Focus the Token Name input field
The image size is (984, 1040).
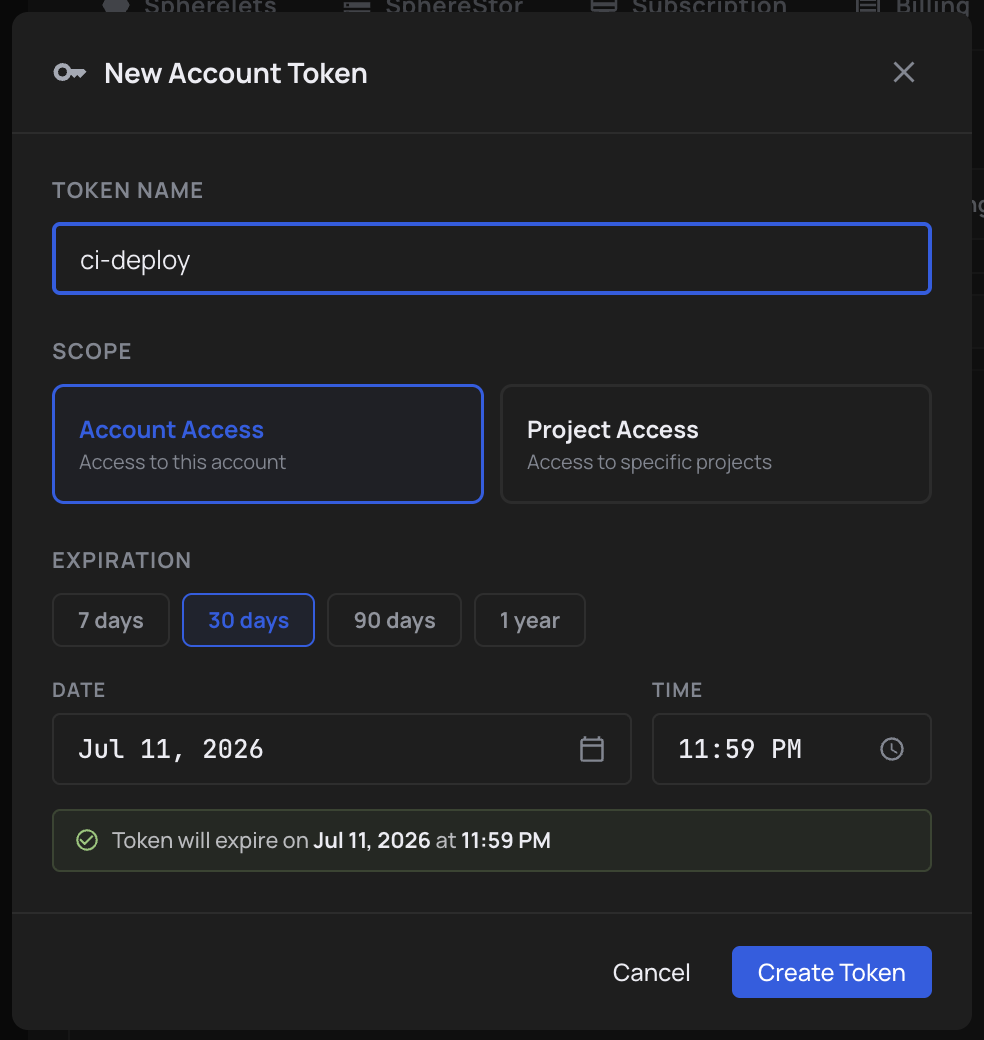(492, 259)
